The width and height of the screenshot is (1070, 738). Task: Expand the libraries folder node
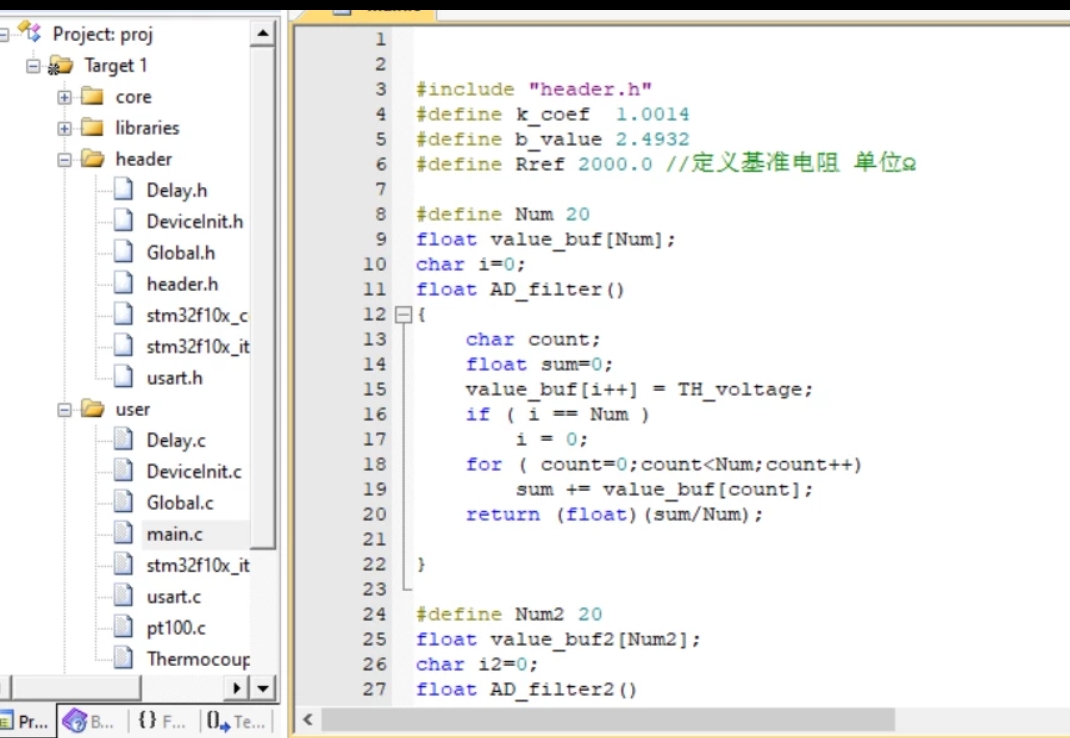[64, 128]
